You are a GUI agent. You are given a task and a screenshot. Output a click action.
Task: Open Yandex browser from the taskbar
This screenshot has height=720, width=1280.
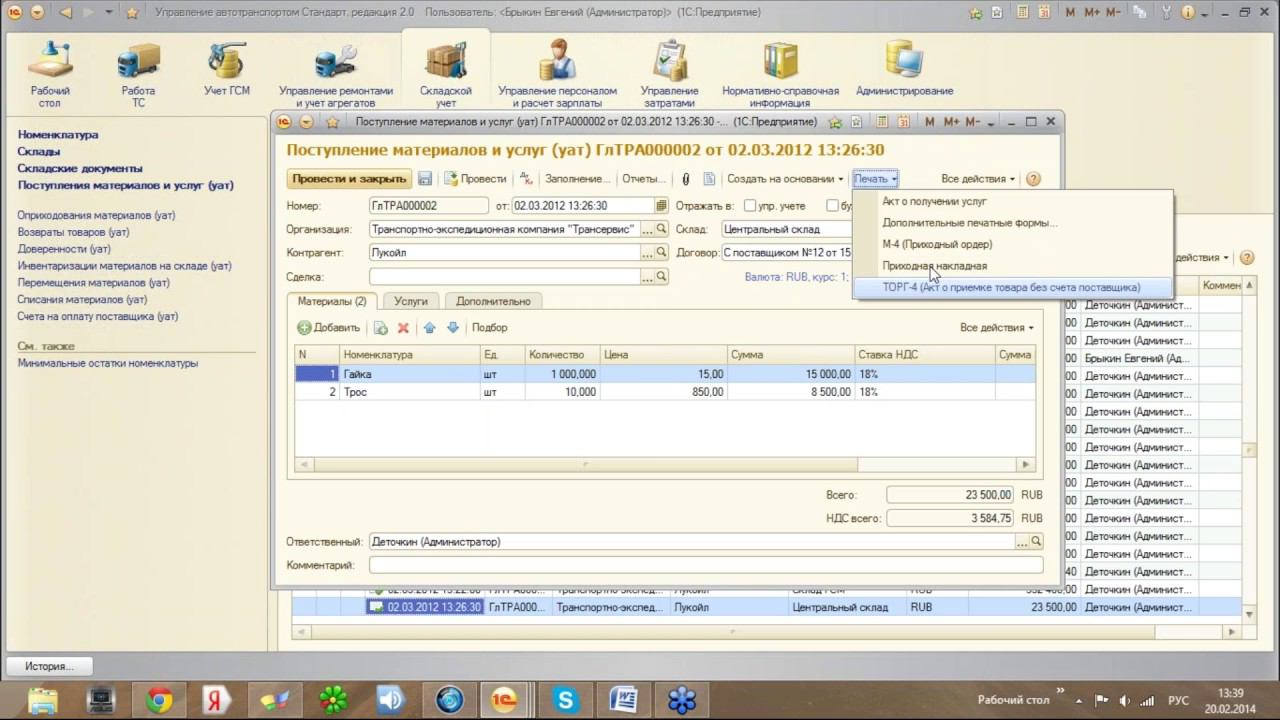coord(217,700)
